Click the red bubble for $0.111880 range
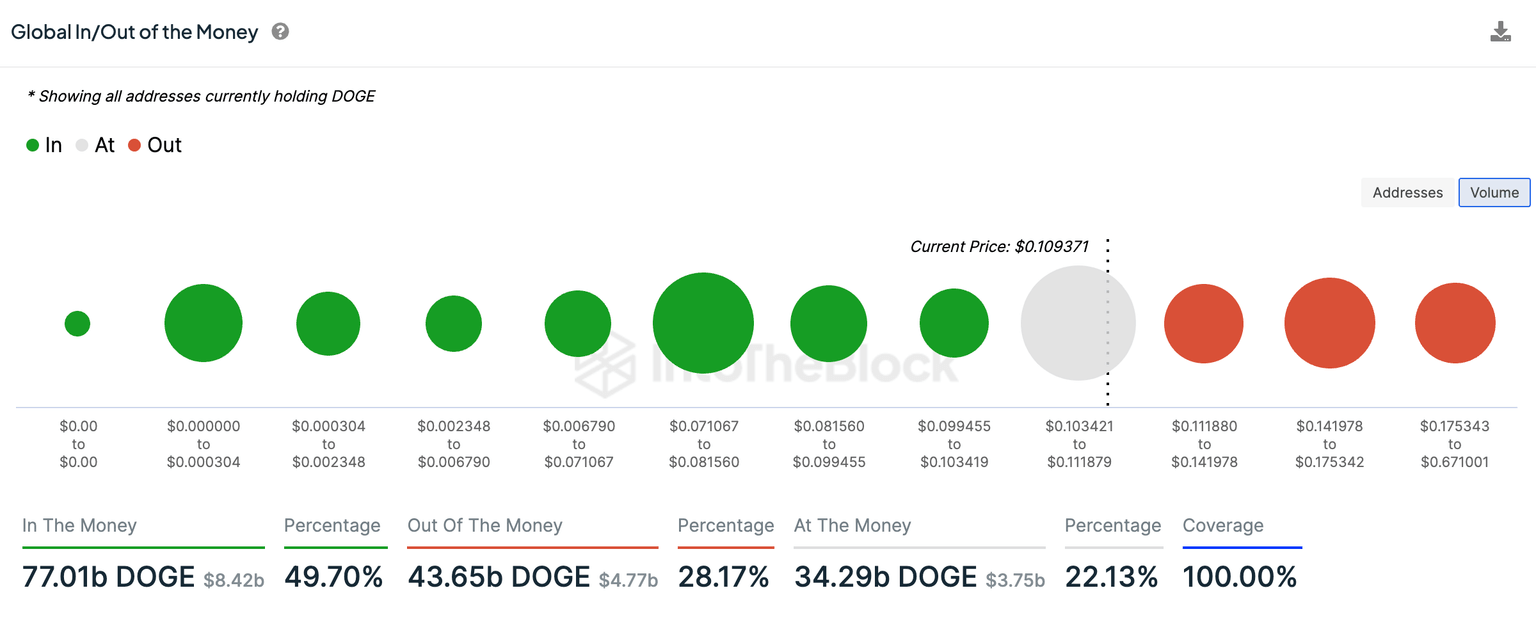The image size is (1536, 632). (1203, 323)
